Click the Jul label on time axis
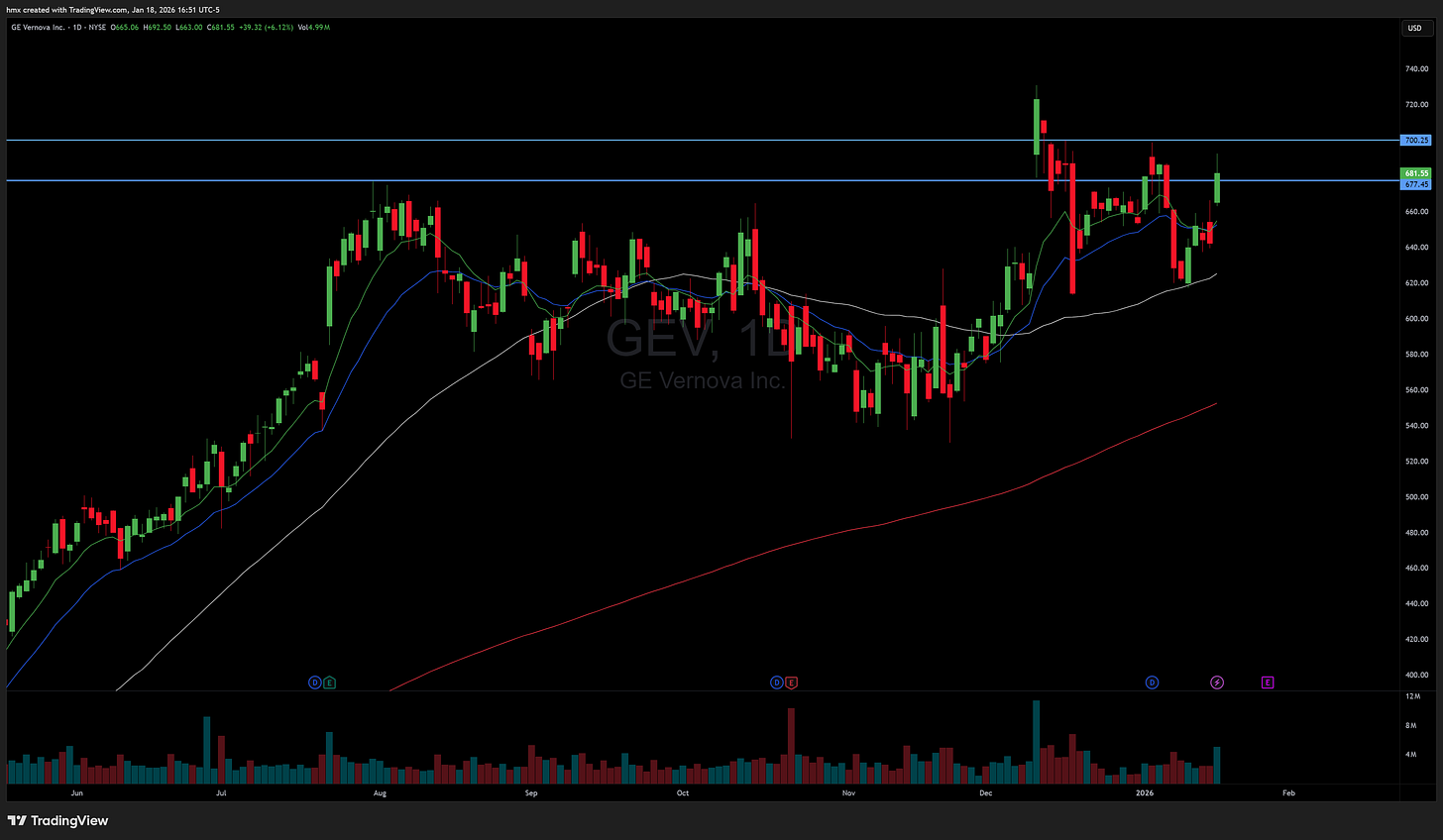This screenshot has width=1443, height=840. pyautogui.click(x=220, y=793)
